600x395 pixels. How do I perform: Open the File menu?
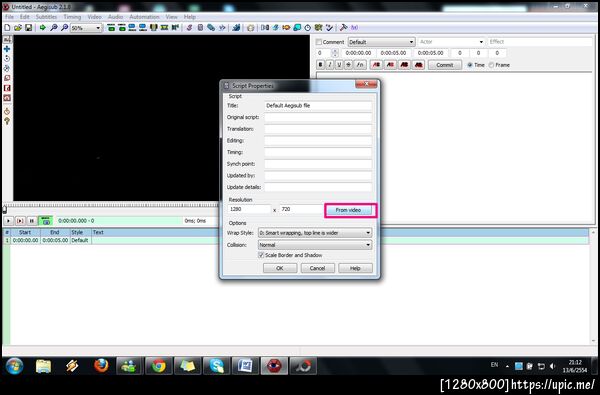9,17
